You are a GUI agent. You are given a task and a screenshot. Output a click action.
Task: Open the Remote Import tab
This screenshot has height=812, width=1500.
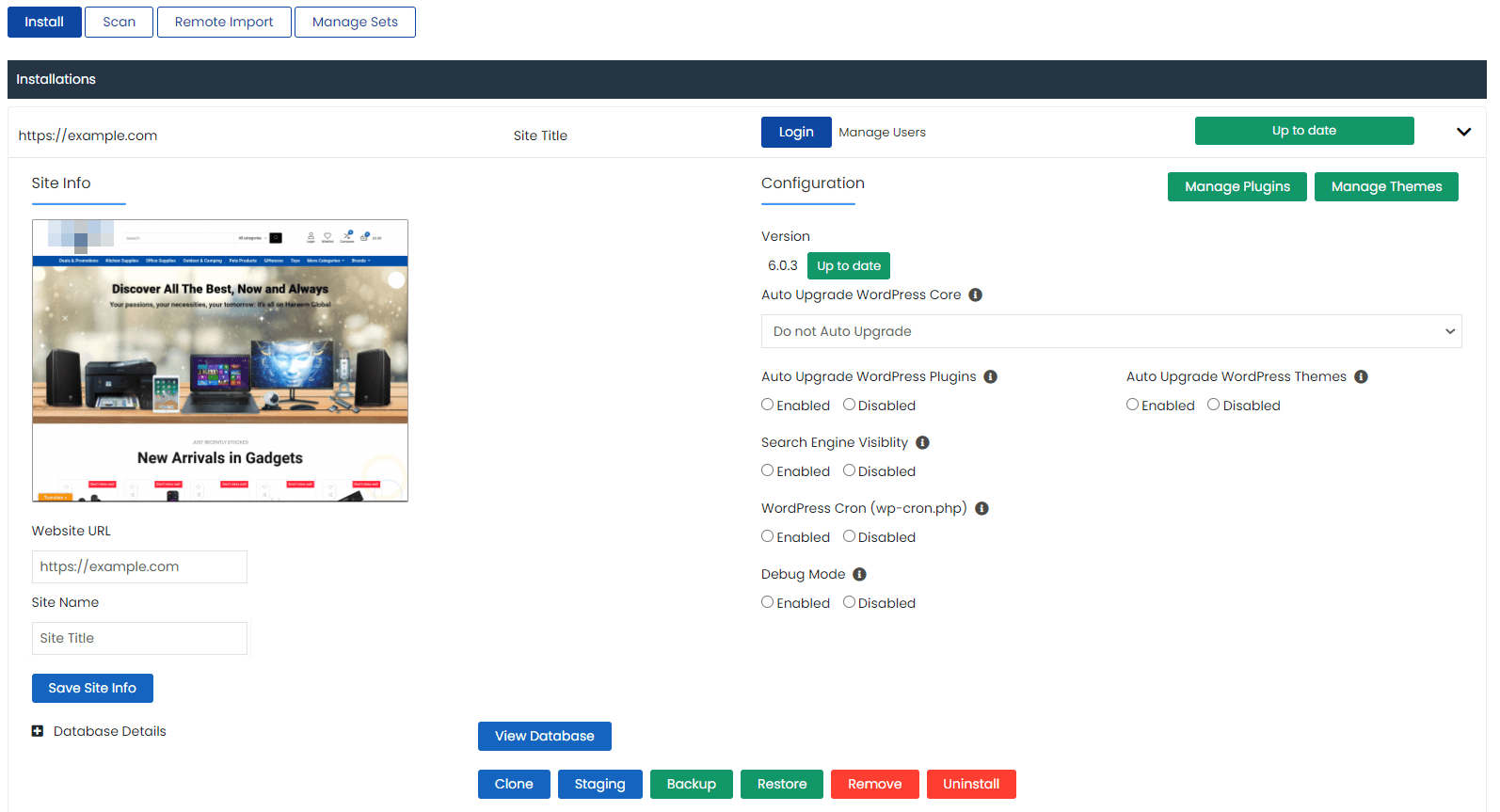tap(224, 22)
